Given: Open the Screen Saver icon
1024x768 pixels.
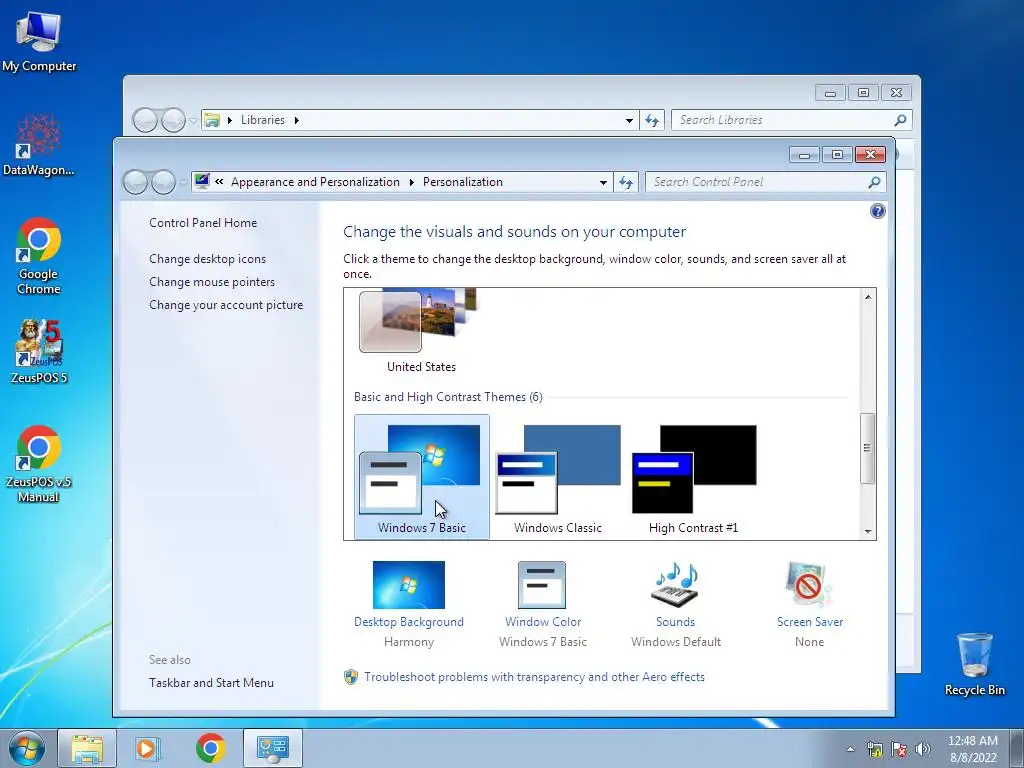Looking at the screenshot, I should [809, 585].
